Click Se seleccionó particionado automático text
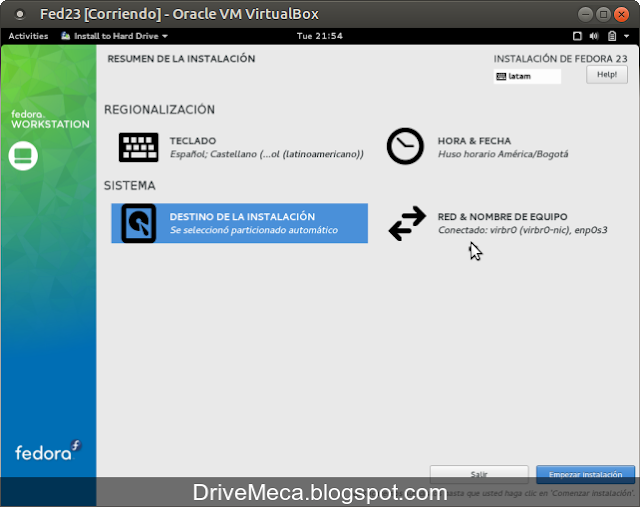The height and width of the screenshot is (507, 640). tap(254, 230)
